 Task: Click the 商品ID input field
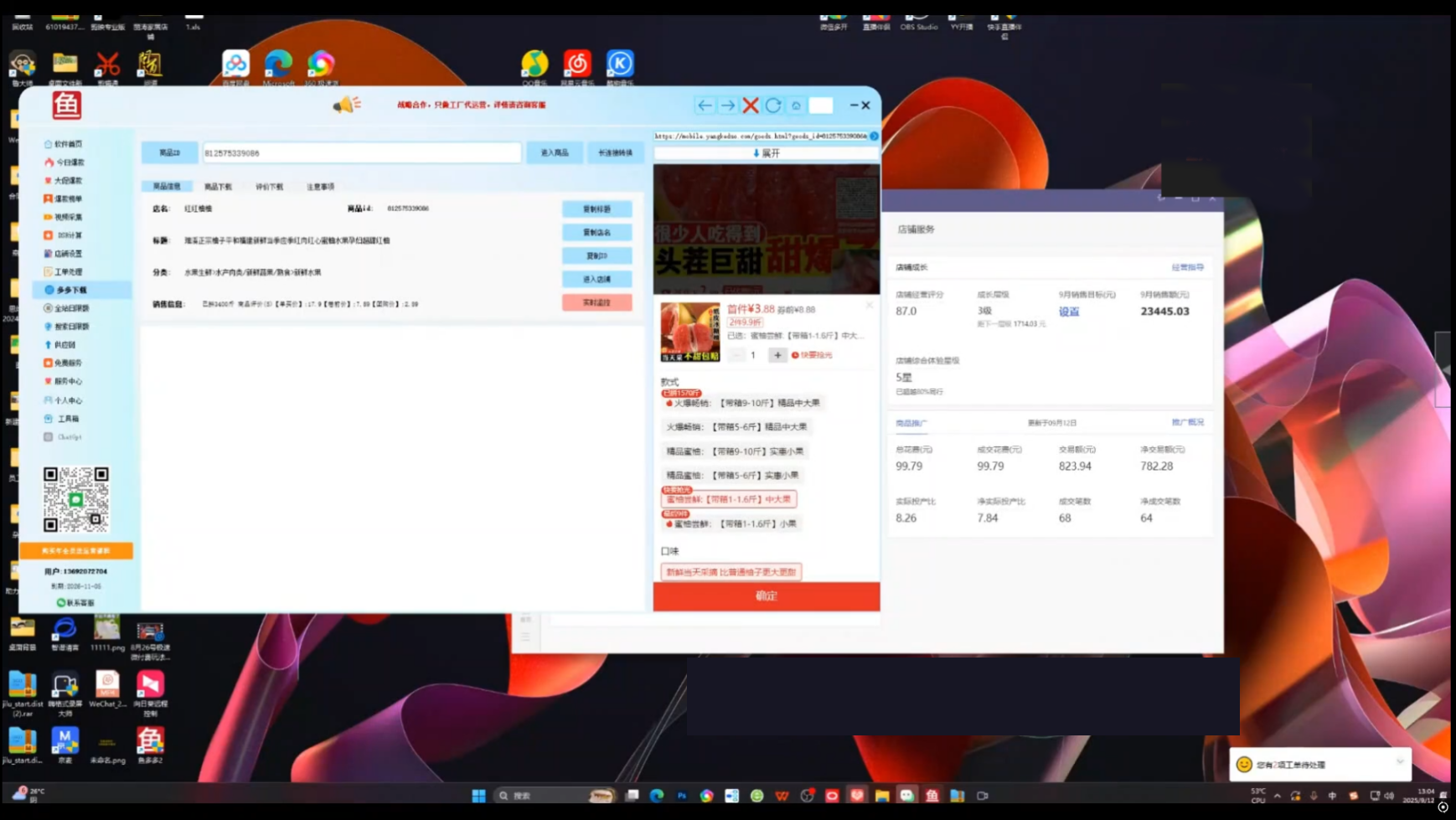click(x=361, y=153)
